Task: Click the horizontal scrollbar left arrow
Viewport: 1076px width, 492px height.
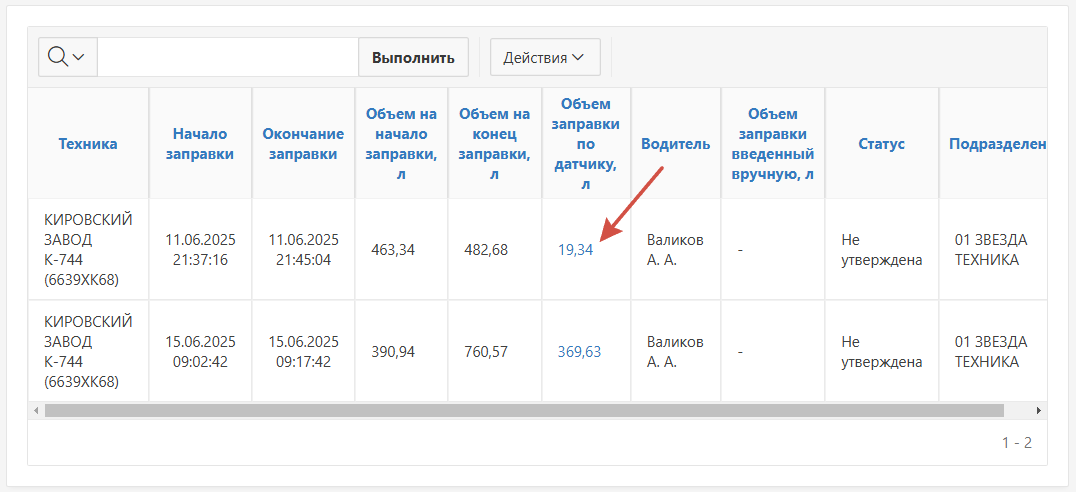Action: click(37, 410)
